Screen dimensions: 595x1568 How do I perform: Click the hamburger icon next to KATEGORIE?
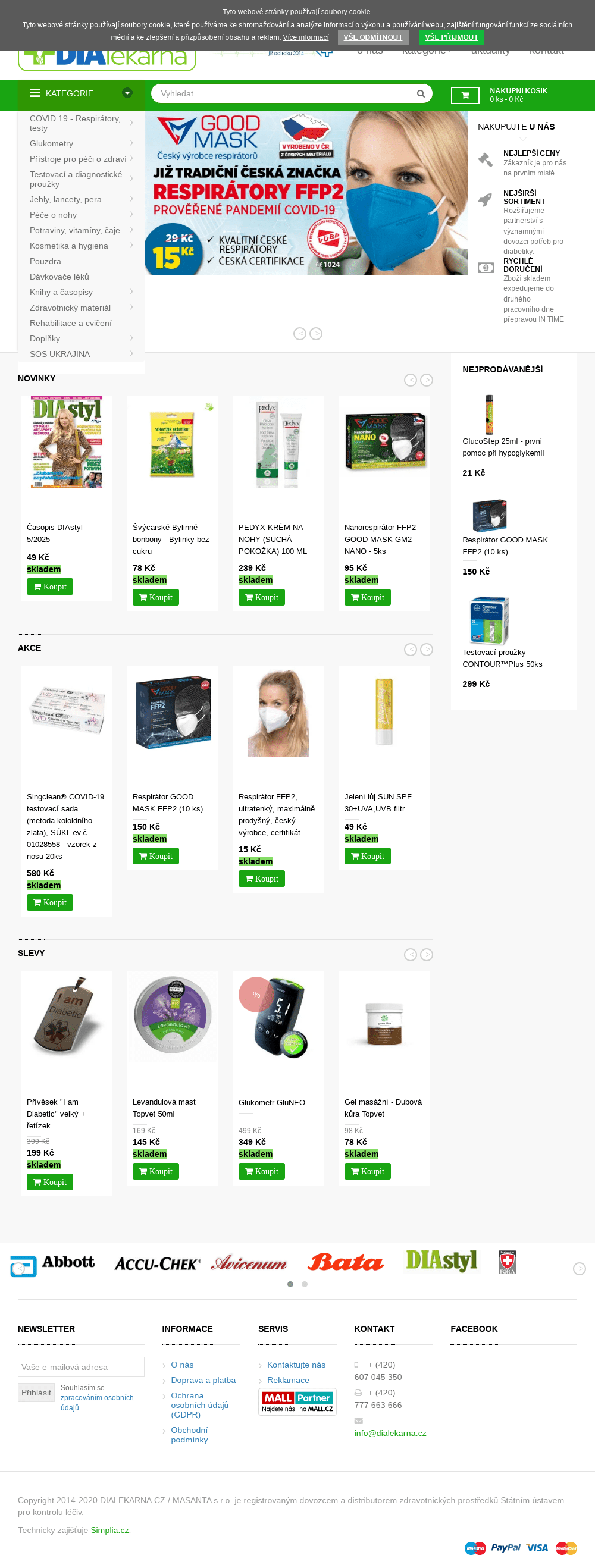coord(35,93)
